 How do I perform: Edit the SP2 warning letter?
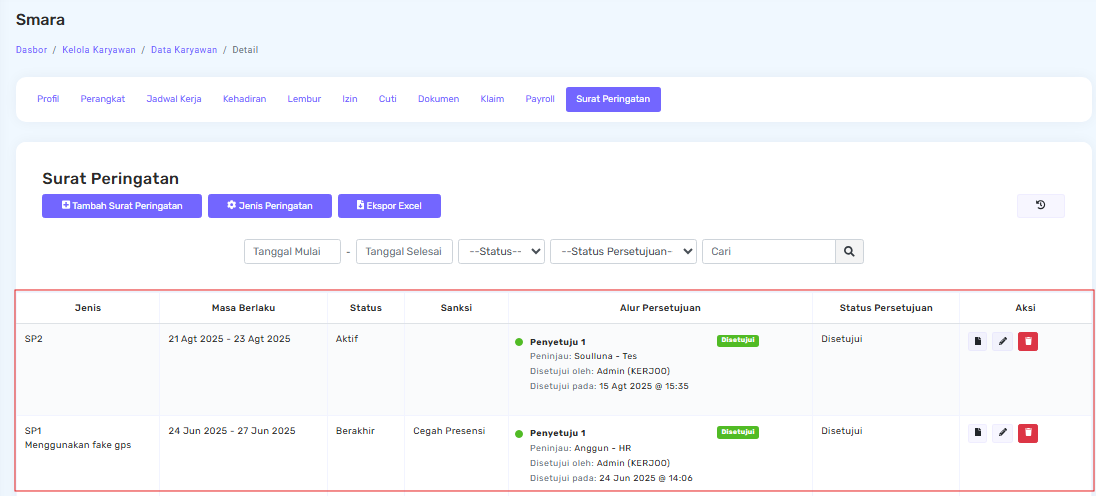click(x=1002, y=342)
